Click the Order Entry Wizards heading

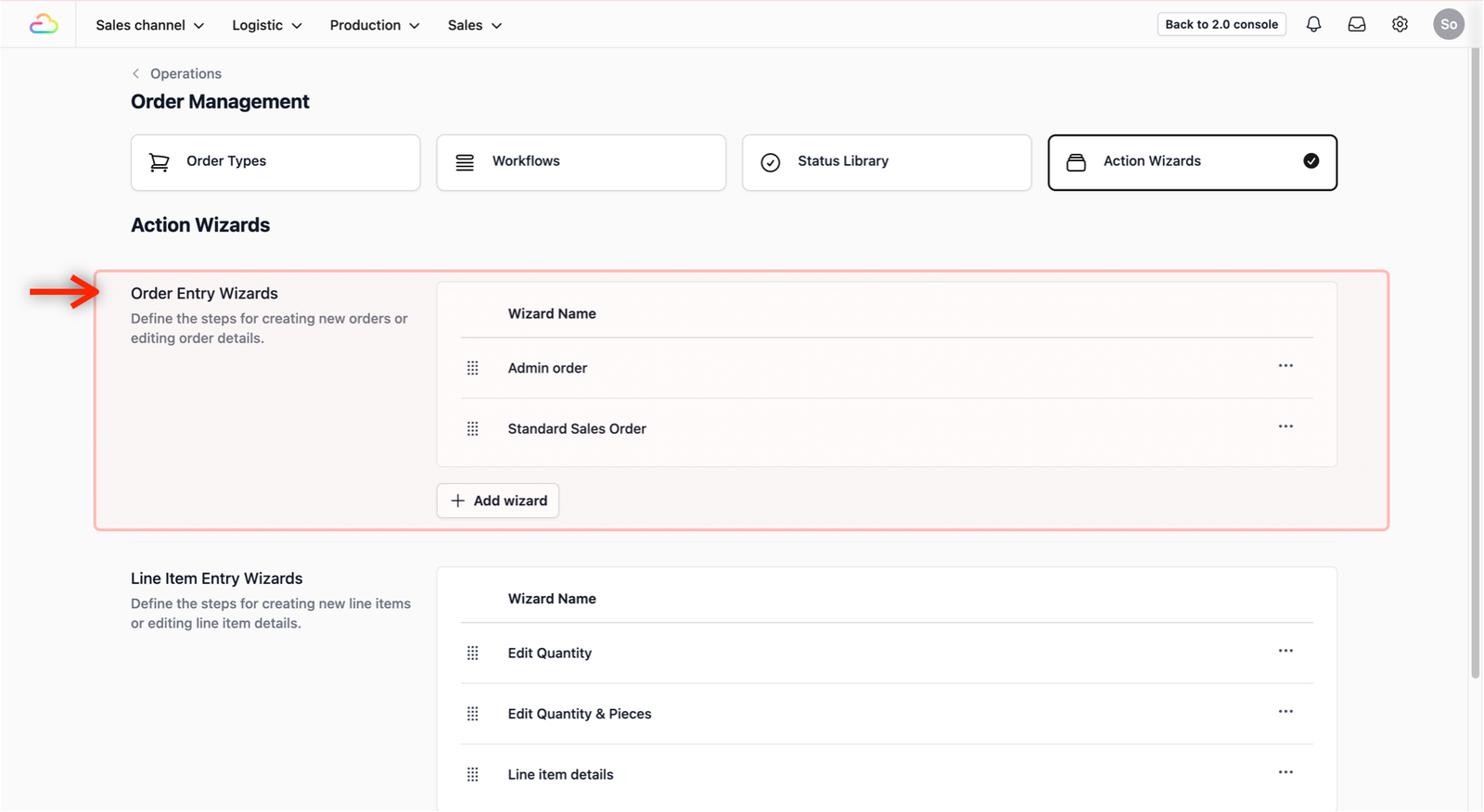pos(204,294)
